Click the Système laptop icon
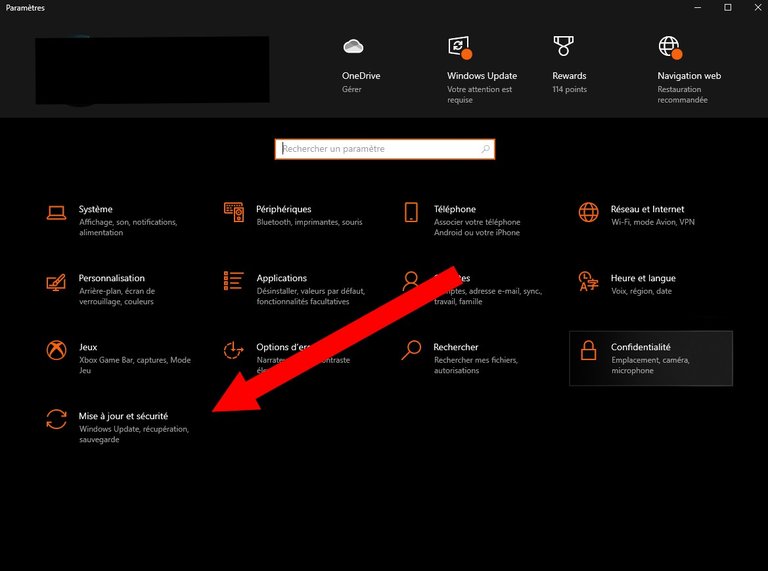 pyautogui.click(x=56, y=213)
